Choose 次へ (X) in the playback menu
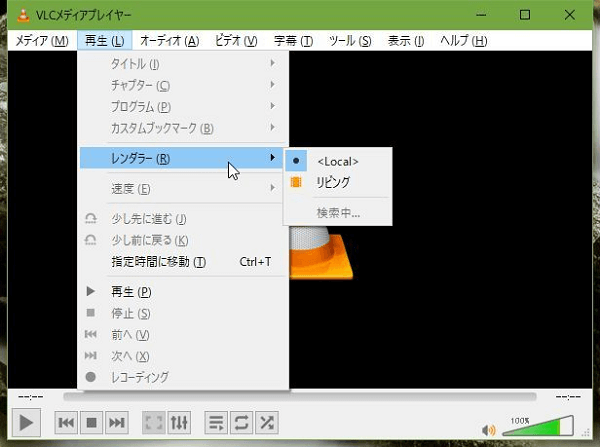600x447 pixels. [183, 356]
